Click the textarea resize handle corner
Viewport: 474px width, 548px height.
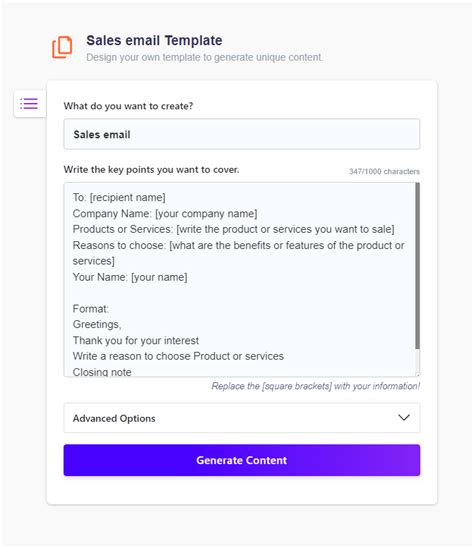coord(417,374)
